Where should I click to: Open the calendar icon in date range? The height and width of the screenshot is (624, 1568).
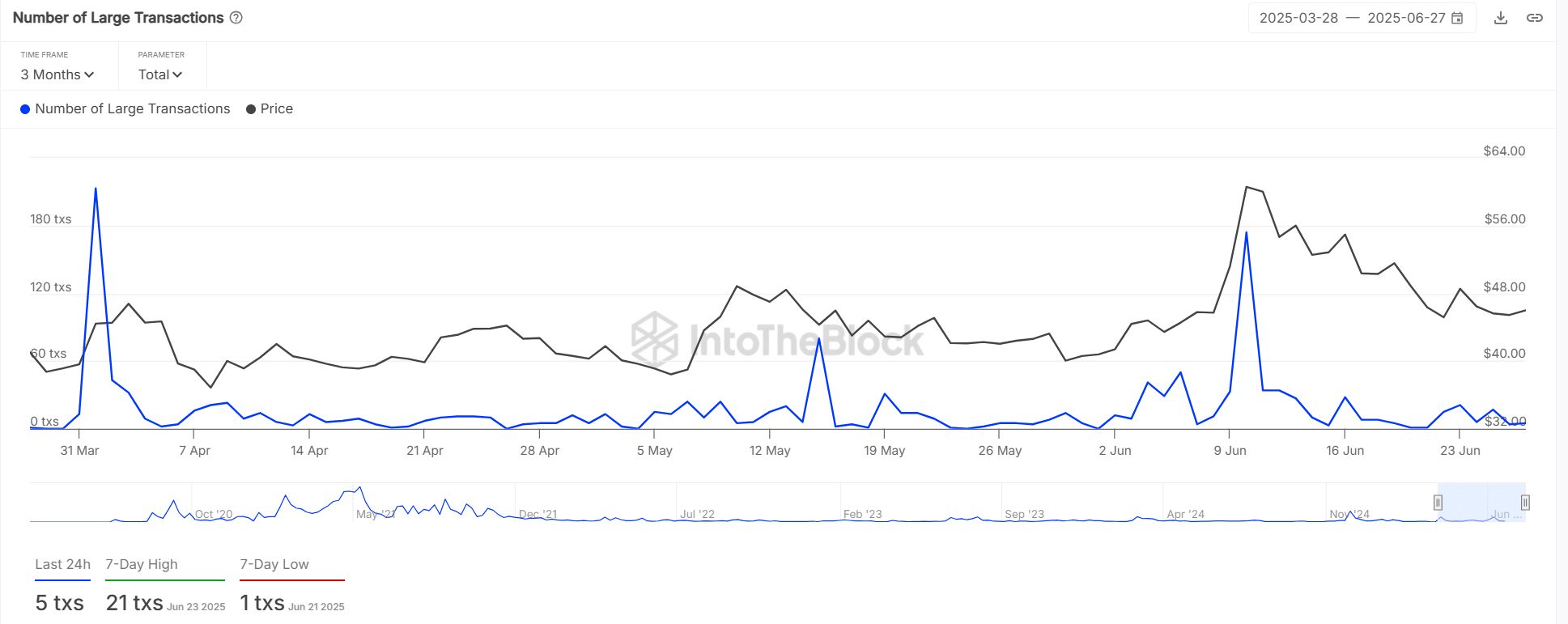coord(1457,18)
